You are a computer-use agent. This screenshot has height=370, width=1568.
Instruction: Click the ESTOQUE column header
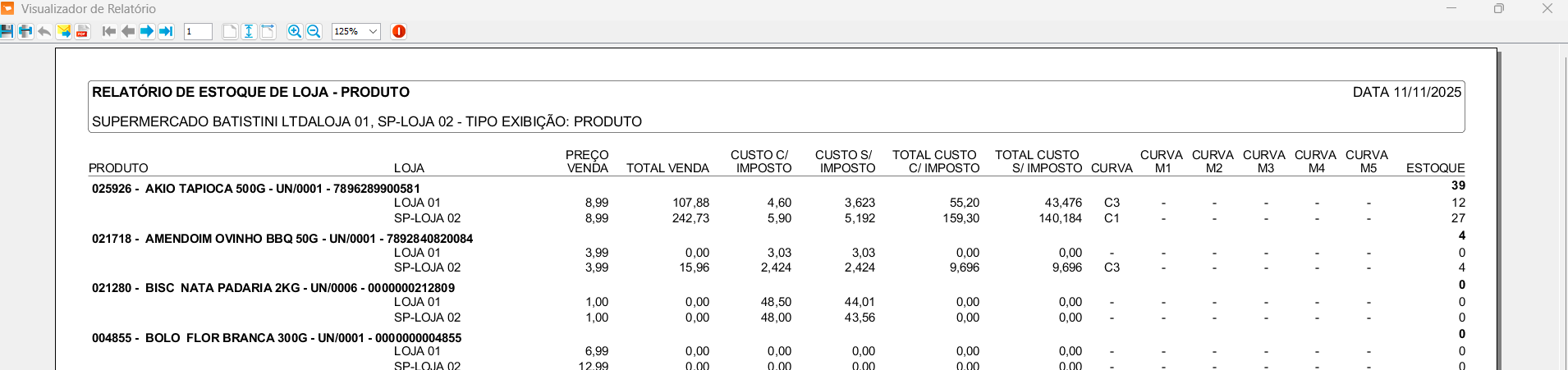1435,168
